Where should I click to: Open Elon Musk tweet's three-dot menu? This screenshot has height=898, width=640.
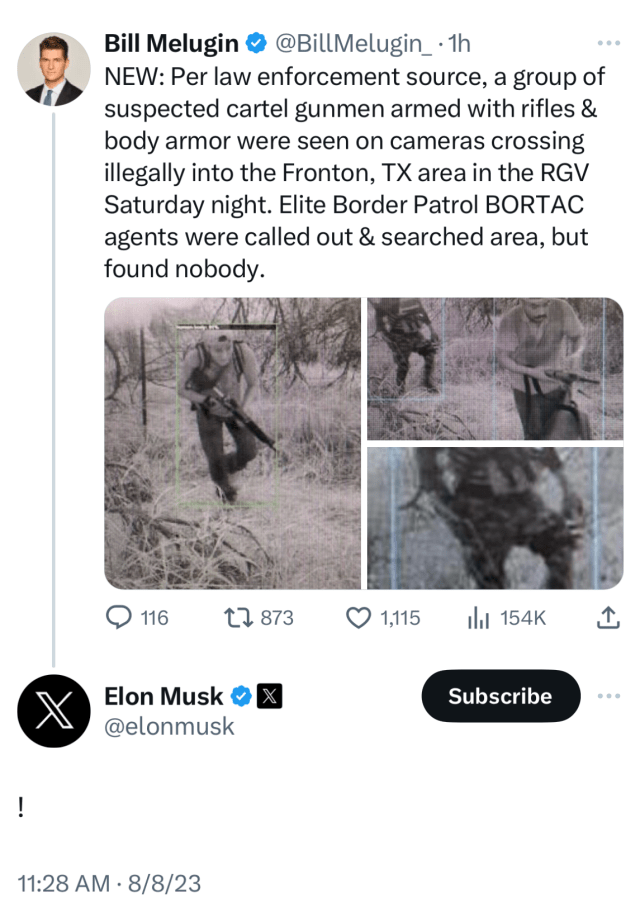609,696
